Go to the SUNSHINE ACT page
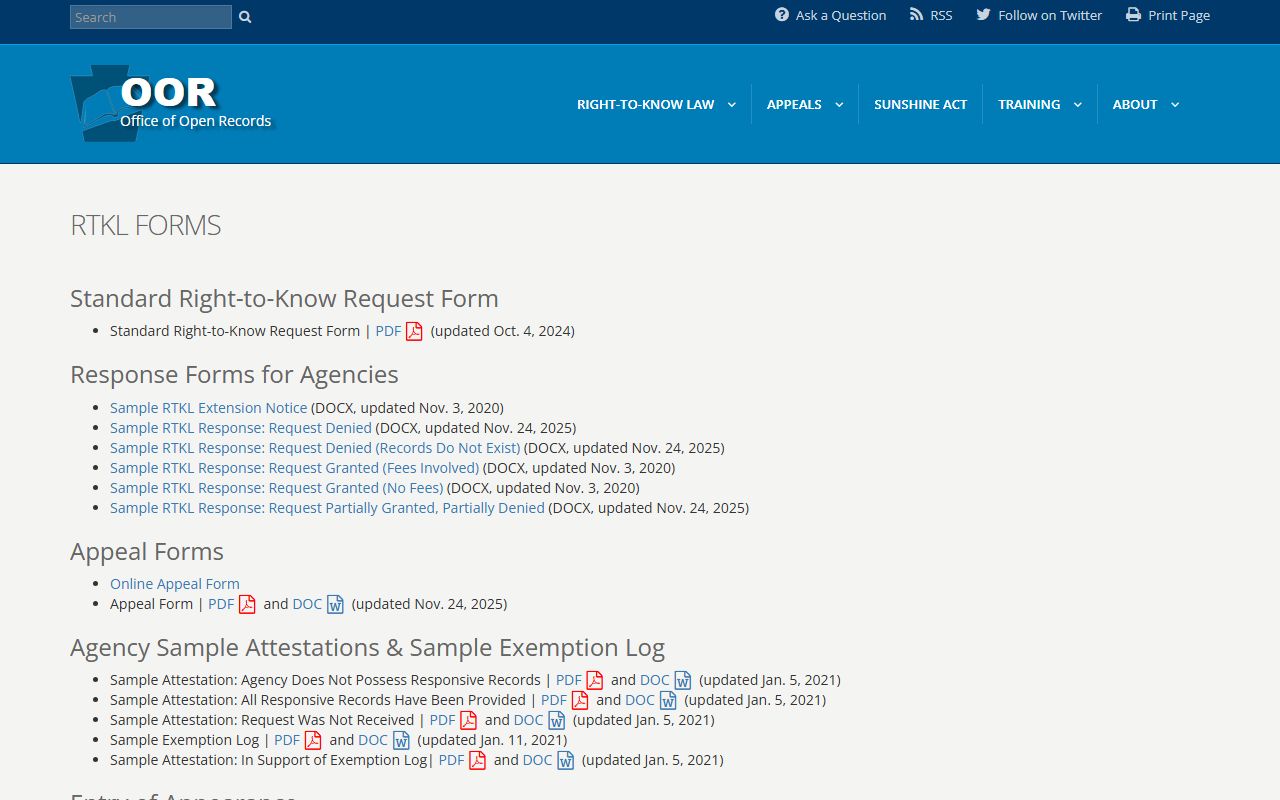 tap(921, 104)
